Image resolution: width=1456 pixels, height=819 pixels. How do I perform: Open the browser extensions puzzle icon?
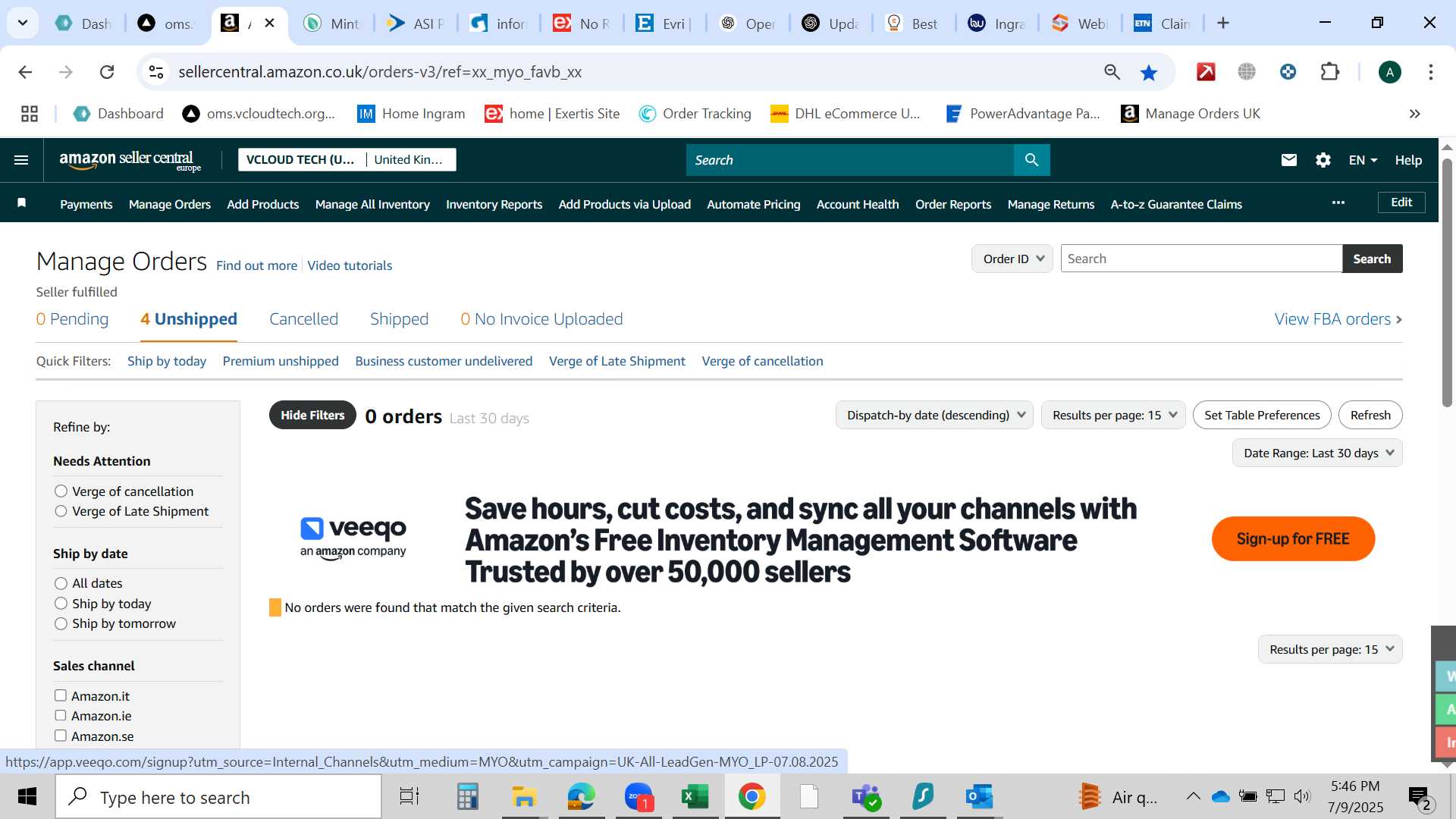coord(1330,72)
